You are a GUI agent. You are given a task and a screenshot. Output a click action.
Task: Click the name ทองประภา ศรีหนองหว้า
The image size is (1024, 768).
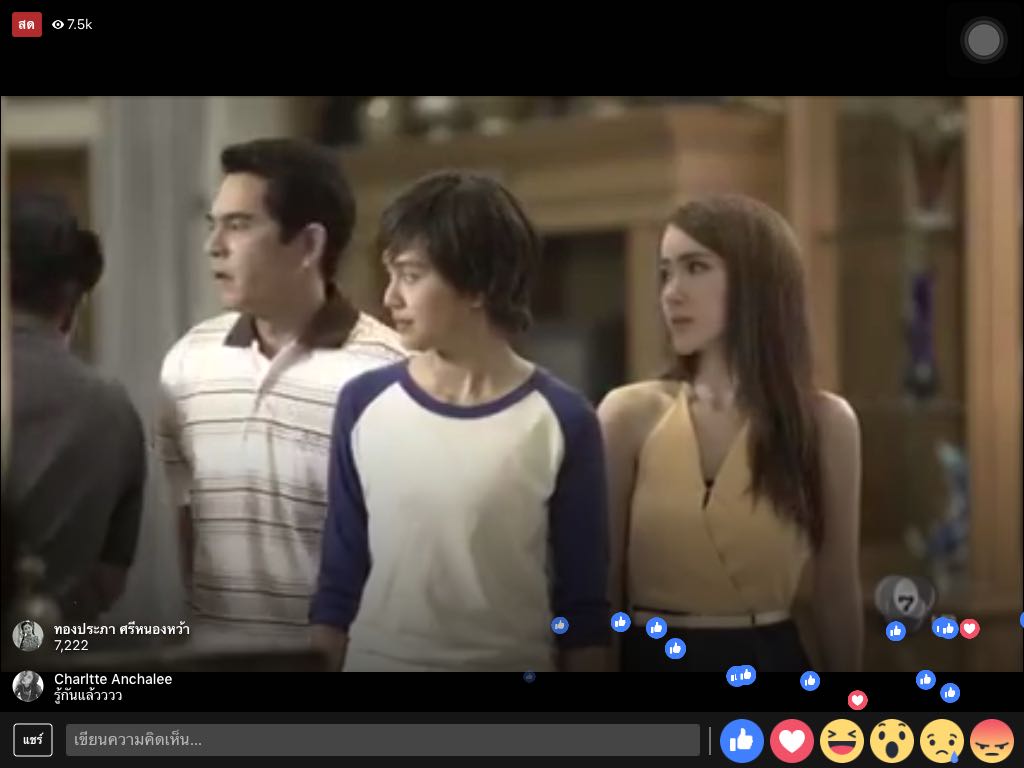(121, 629)
